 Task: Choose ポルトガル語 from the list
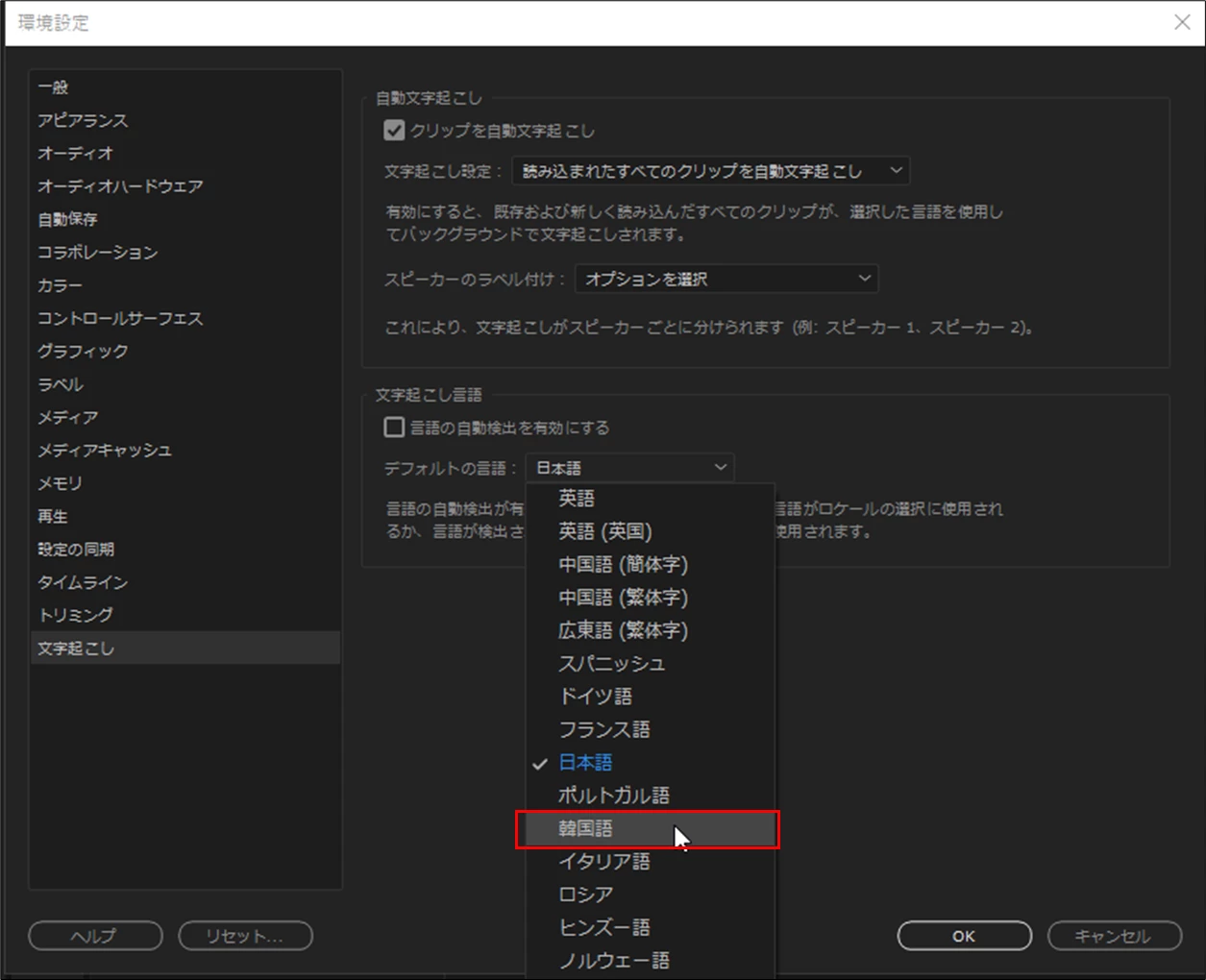tap(651, 796)
